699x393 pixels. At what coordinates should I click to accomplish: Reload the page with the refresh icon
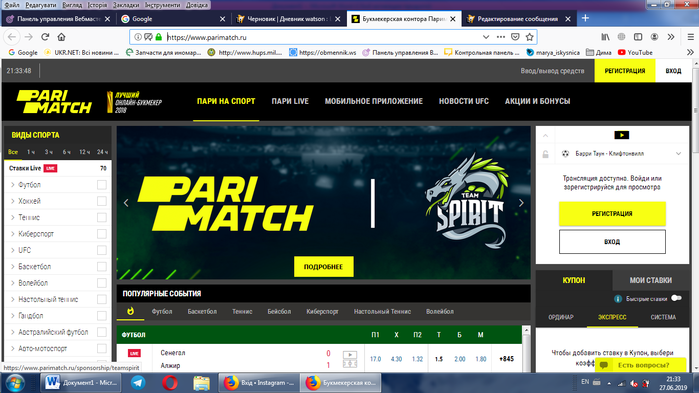tap(45, 37)
